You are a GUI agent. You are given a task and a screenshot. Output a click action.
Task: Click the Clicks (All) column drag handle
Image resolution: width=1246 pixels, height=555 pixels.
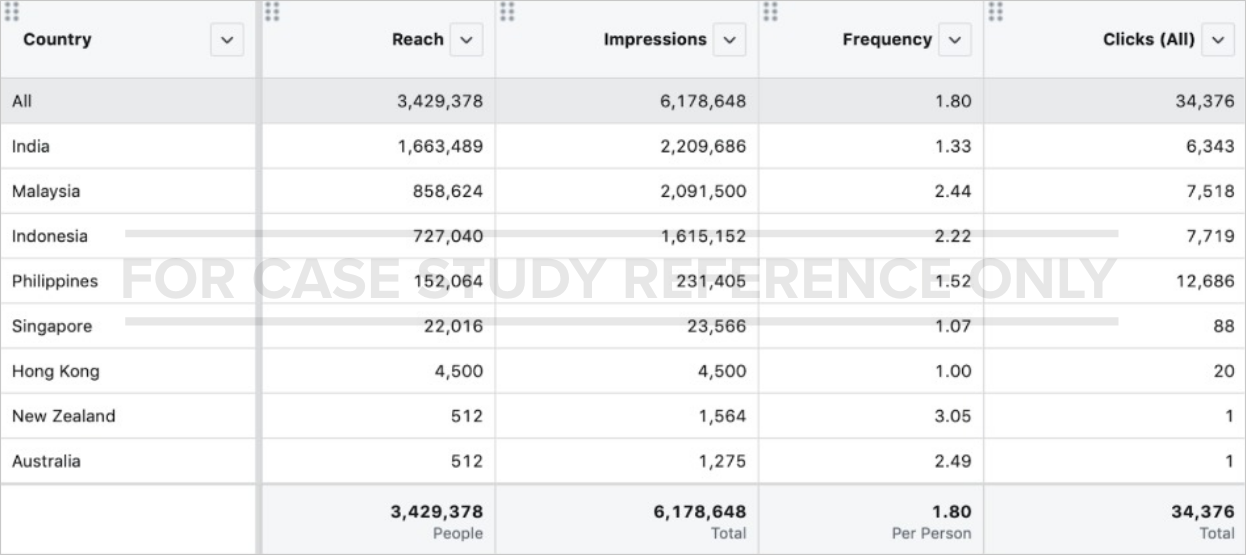pyautogui.click(x=995, y=11)
